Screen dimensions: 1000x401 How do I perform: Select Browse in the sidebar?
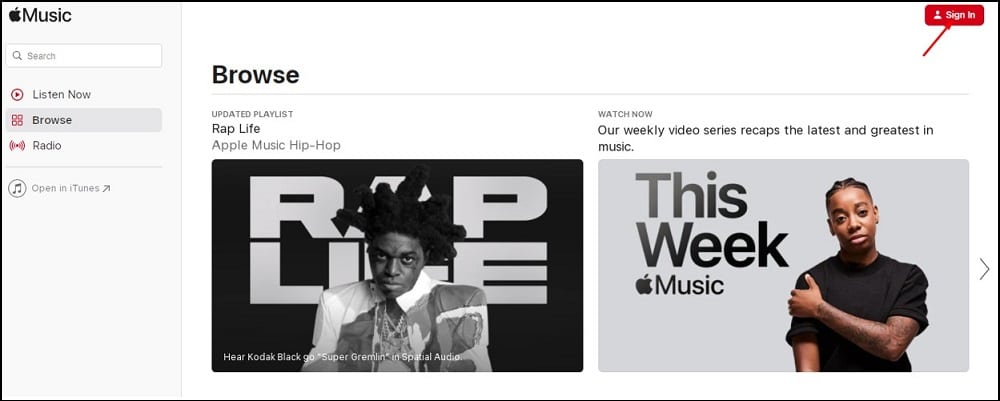84,120
